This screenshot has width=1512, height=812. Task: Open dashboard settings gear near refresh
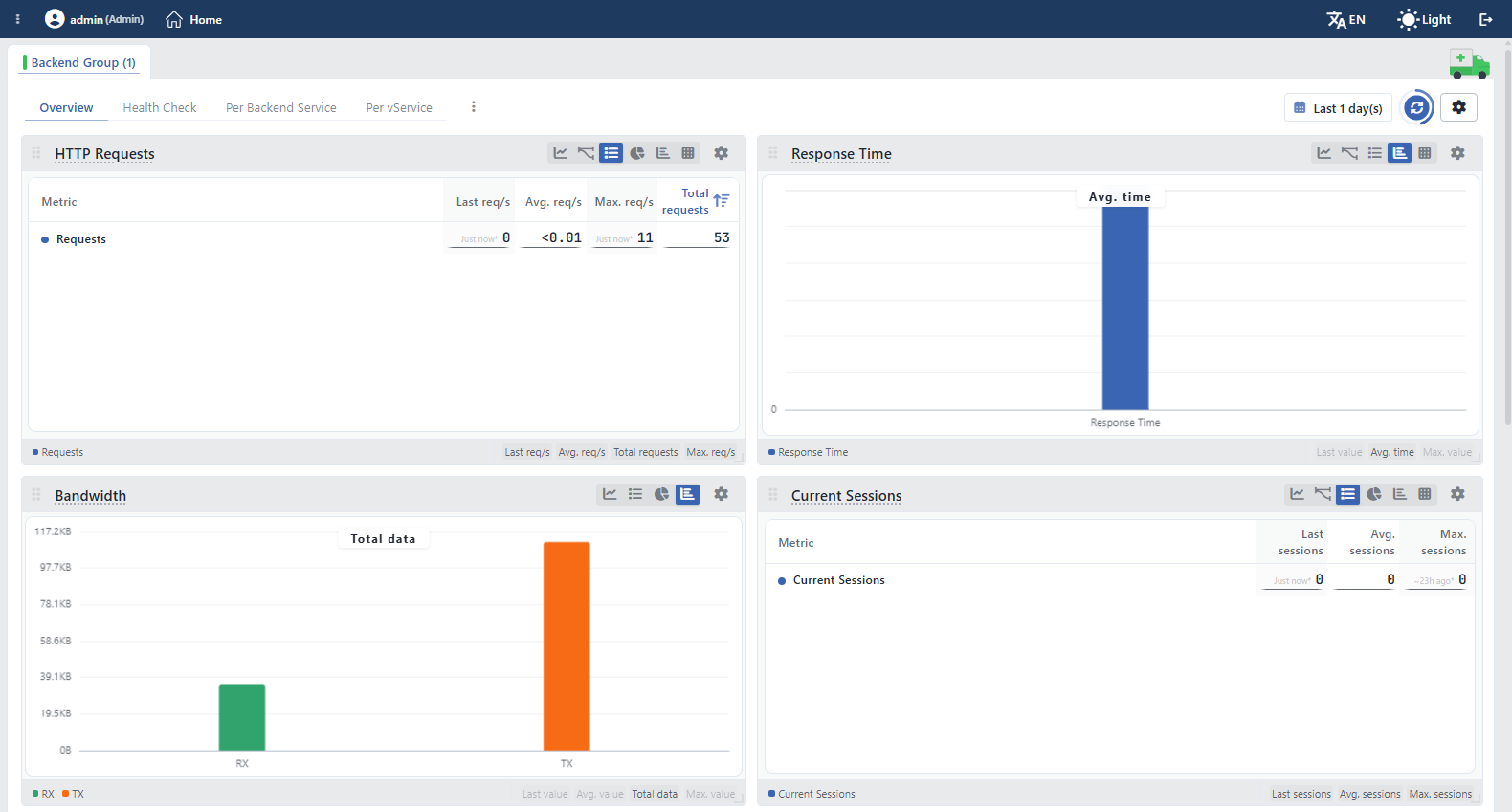(1458, 107)
